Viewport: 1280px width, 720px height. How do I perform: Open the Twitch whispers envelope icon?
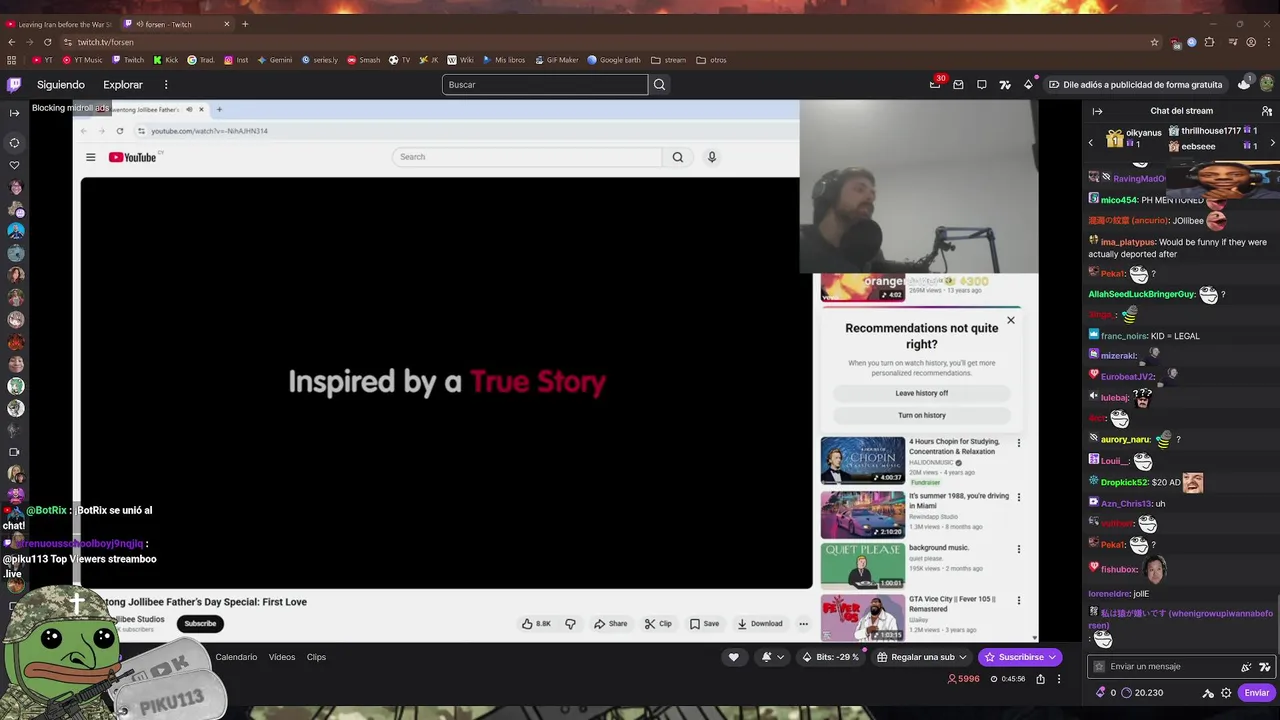pyautogui.click(x=958, y=85)
